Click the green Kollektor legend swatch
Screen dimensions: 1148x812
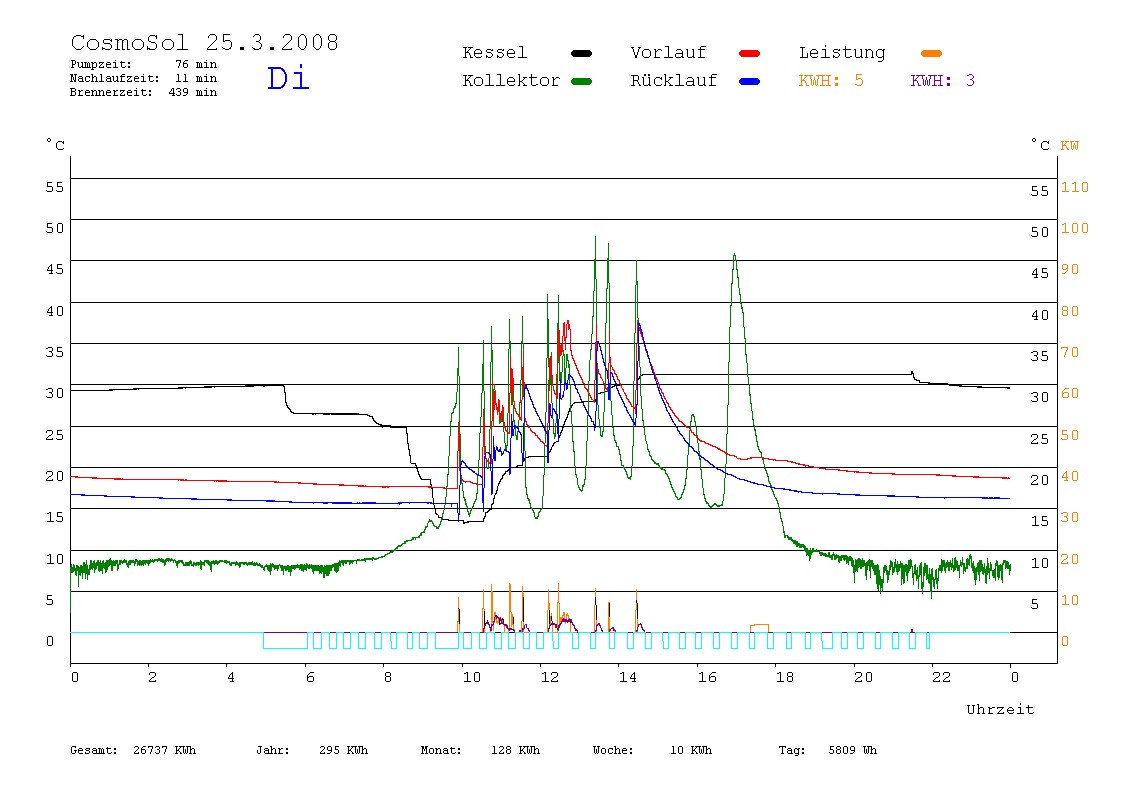pos(581,81)
